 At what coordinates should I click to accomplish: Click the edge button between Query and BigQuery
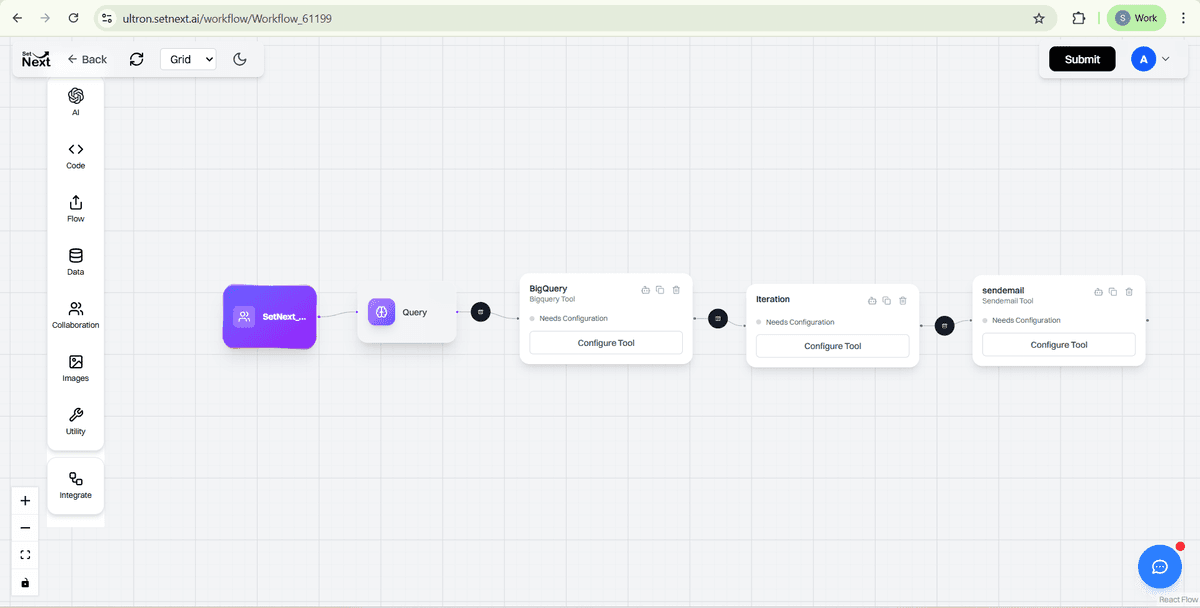(480, 312)
